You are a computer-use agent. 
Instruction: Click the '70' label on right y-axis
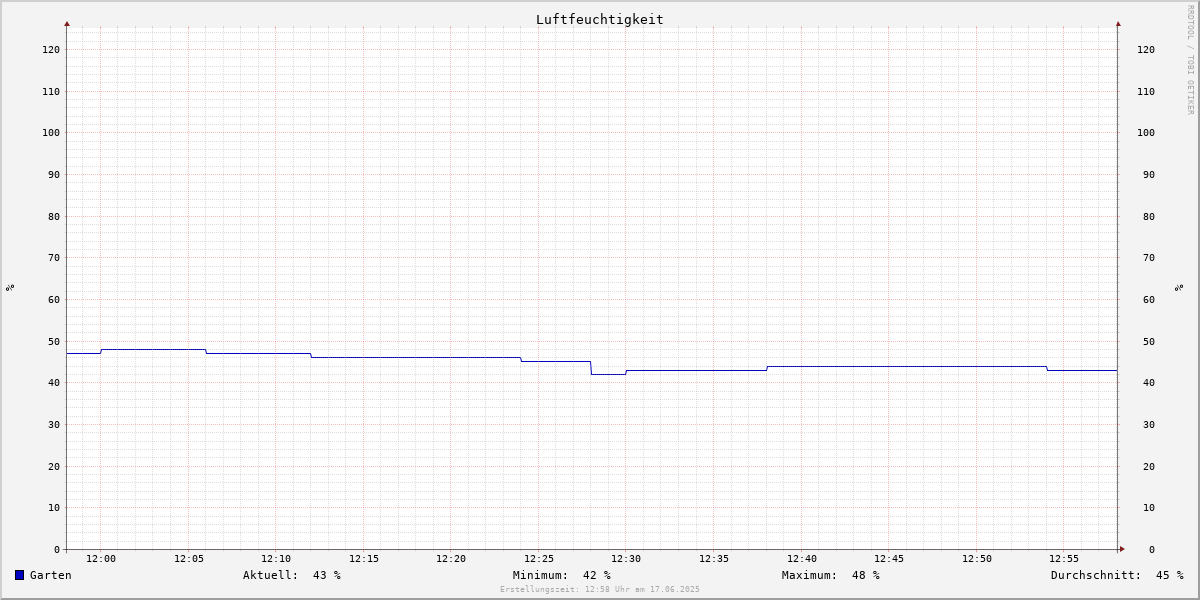pos(1149,257)
